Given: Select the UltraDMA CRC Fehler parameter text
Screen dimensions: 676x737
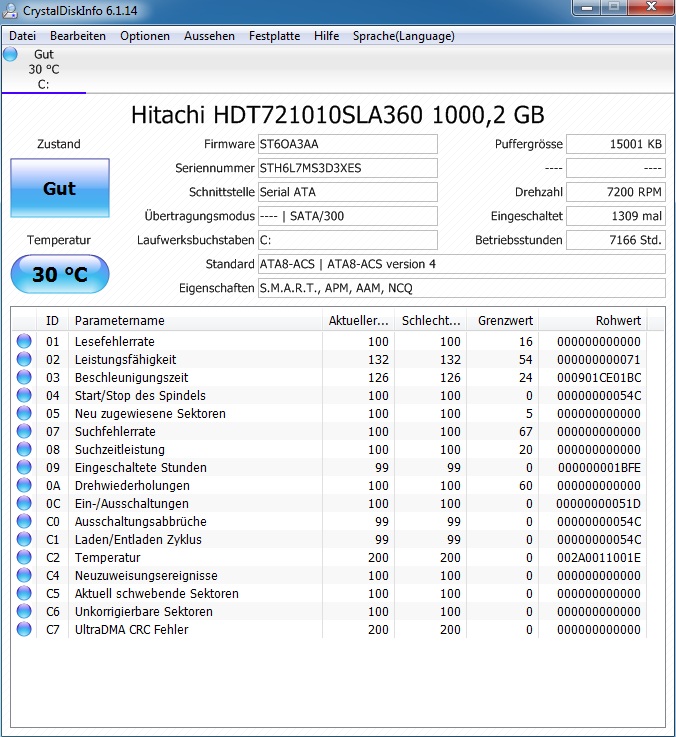Looking at the screenshot, I should tap(132, 629).
